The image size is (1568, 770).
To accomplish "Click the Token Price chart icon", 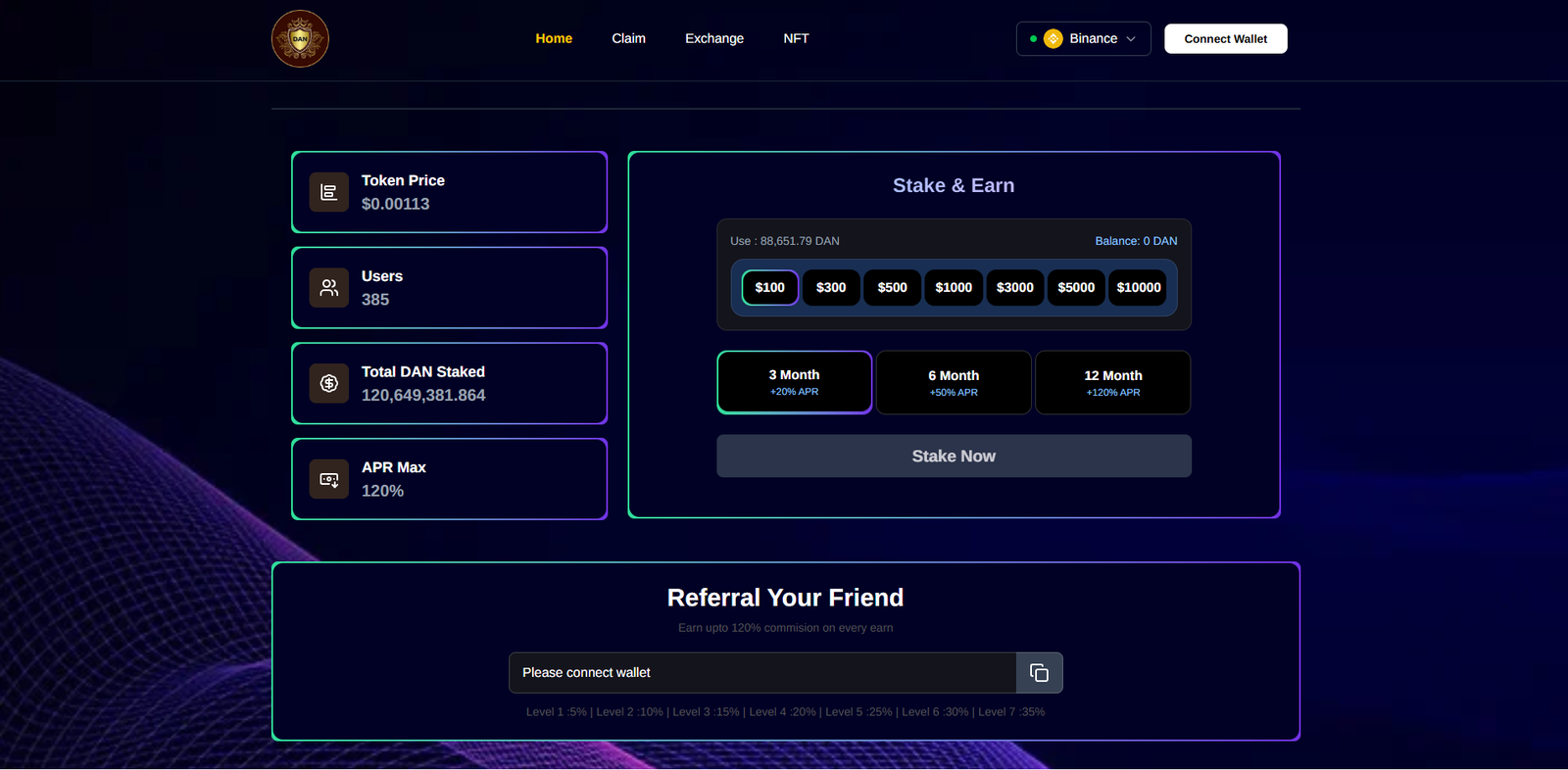I will [329, 192].
